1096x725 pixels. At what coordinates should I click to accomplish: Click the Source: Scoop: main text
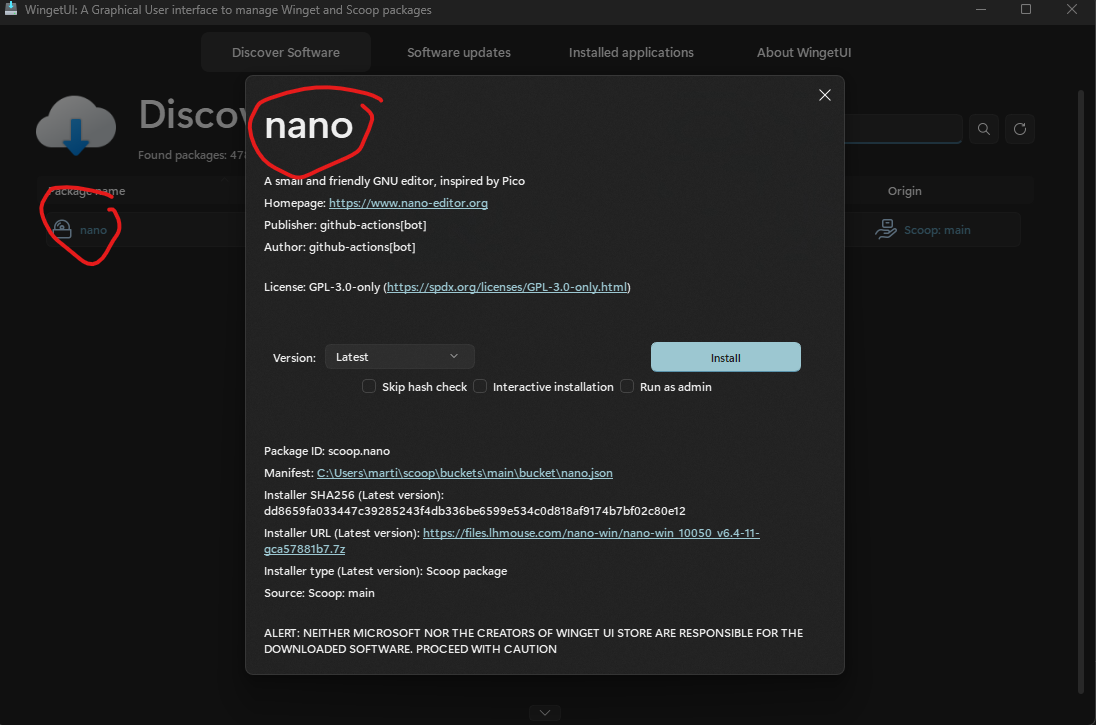(x=319, y=593)
